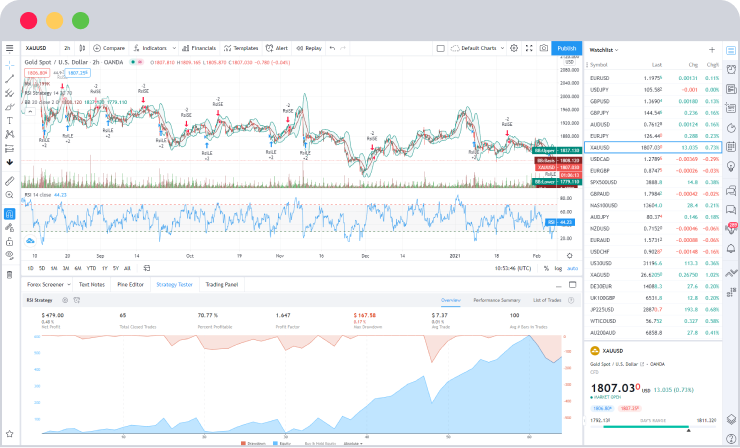Select the Text drawing tool
Image resolution: width=740 pixels, height=448 pixels.
click(x=10, y=120)
